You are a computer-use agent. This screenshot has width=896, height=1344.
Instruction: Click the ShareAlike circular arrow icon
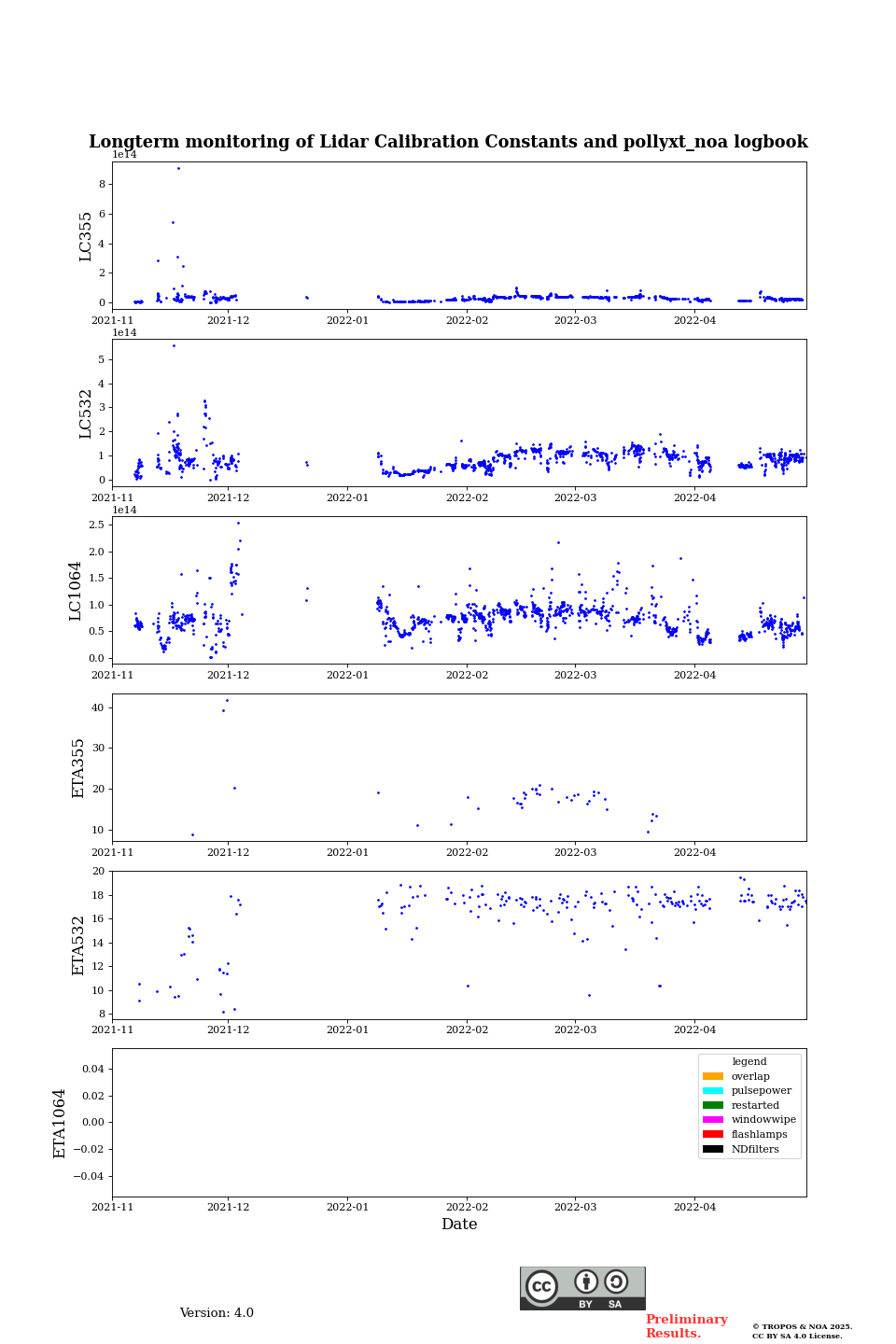[x=616, y=1281]
